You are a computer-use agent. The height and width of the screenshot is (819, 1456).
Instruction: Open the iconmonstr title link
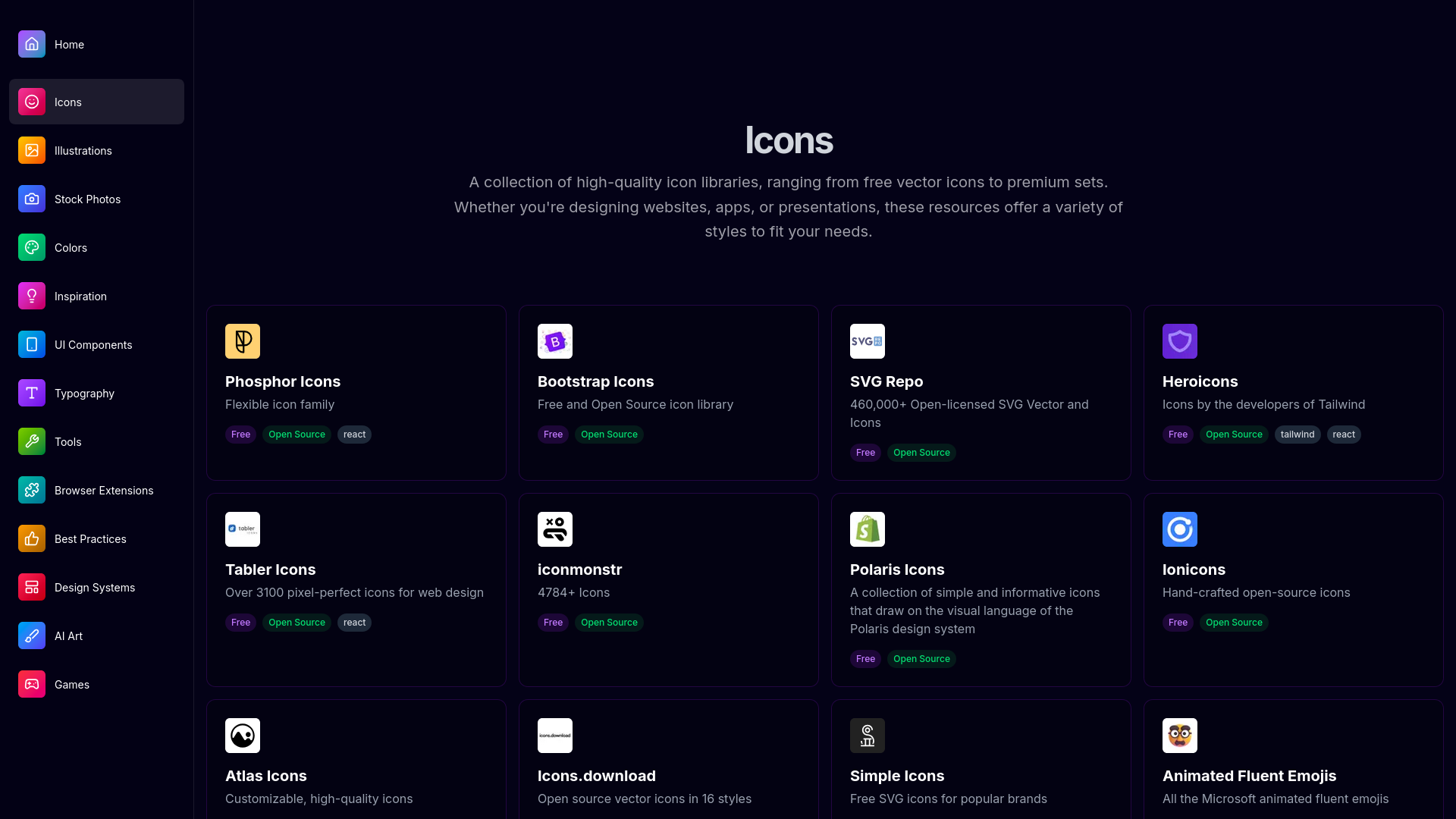pos(579,570)
